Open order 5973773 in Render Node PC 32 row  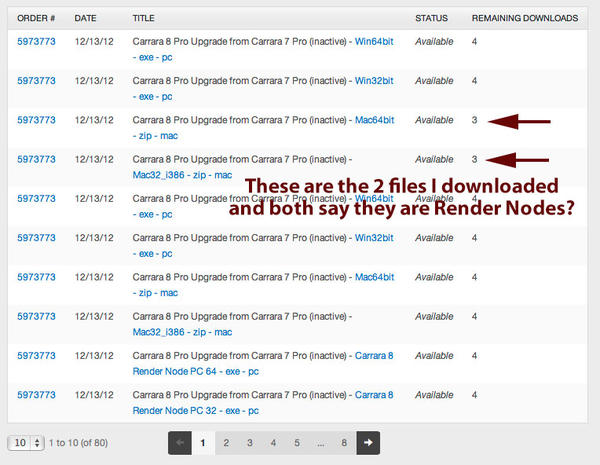(x=36, y=395)
